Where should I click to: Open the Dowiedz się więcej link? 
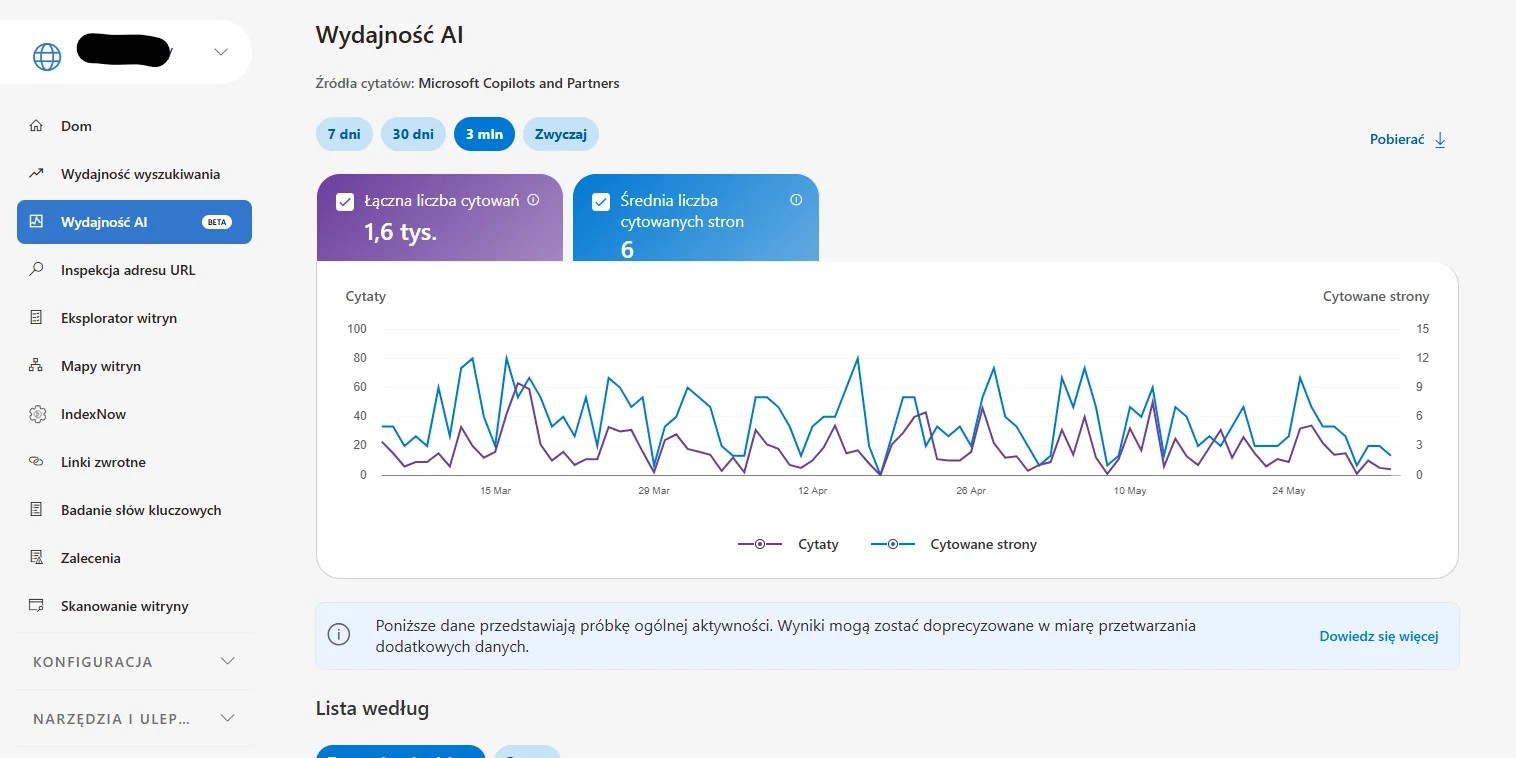click(1379, 636)
